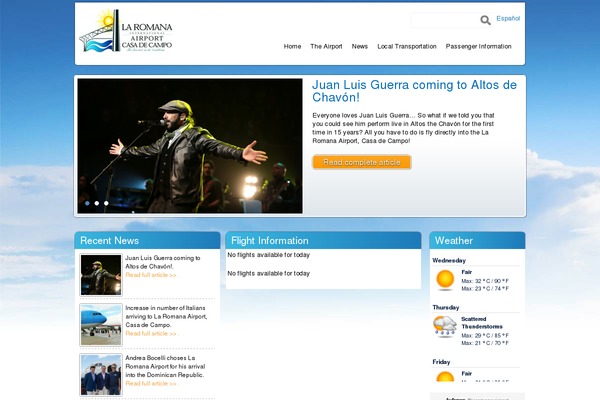The height and width of the screenshot is (400, 600).
Task: Read full article about Italians arriving
Action: [151, 334]
